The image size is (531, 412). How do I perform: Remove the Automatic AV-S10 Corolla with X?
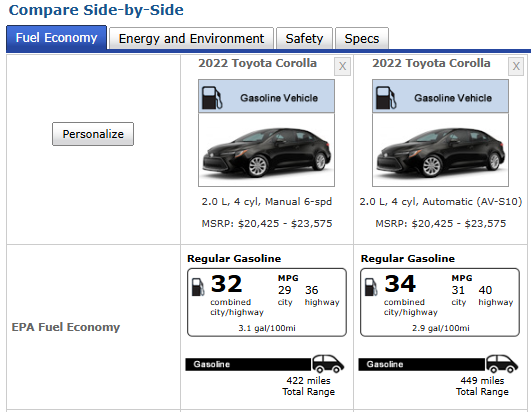click(x=516, y=66)
